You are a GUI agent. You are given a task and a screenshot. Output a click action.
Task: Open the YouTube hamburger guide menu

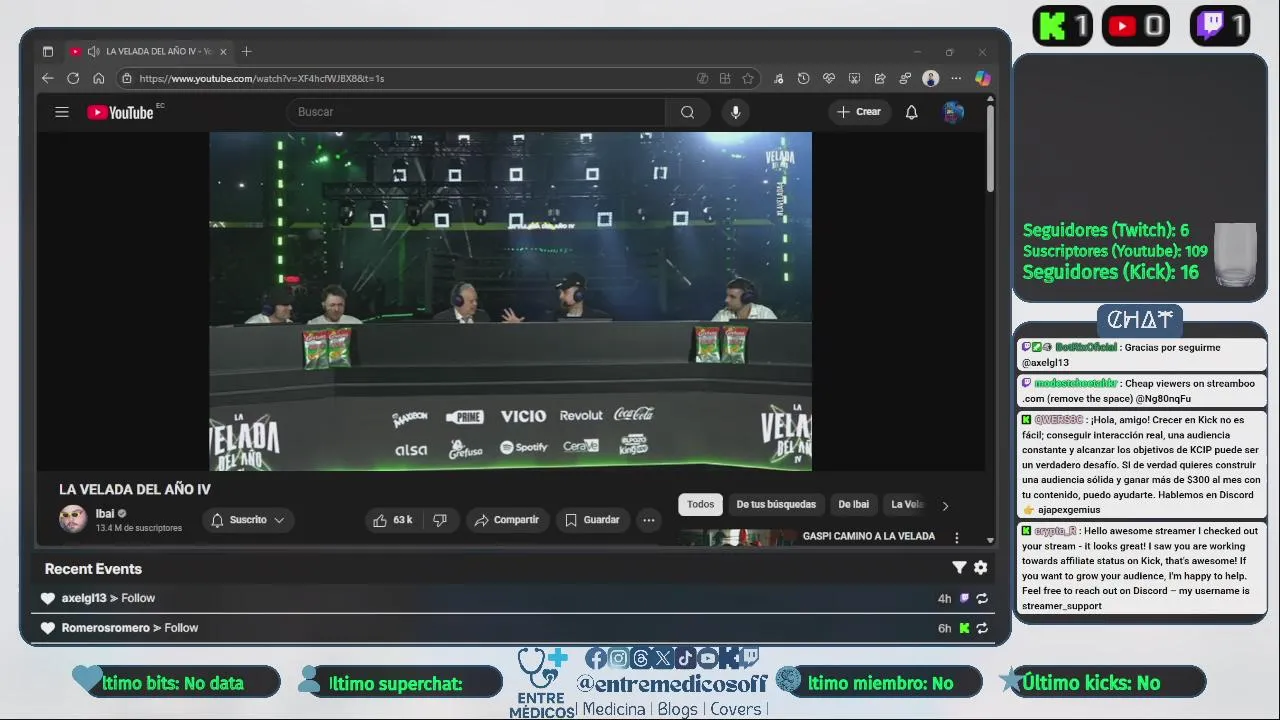tap(62, 112)
